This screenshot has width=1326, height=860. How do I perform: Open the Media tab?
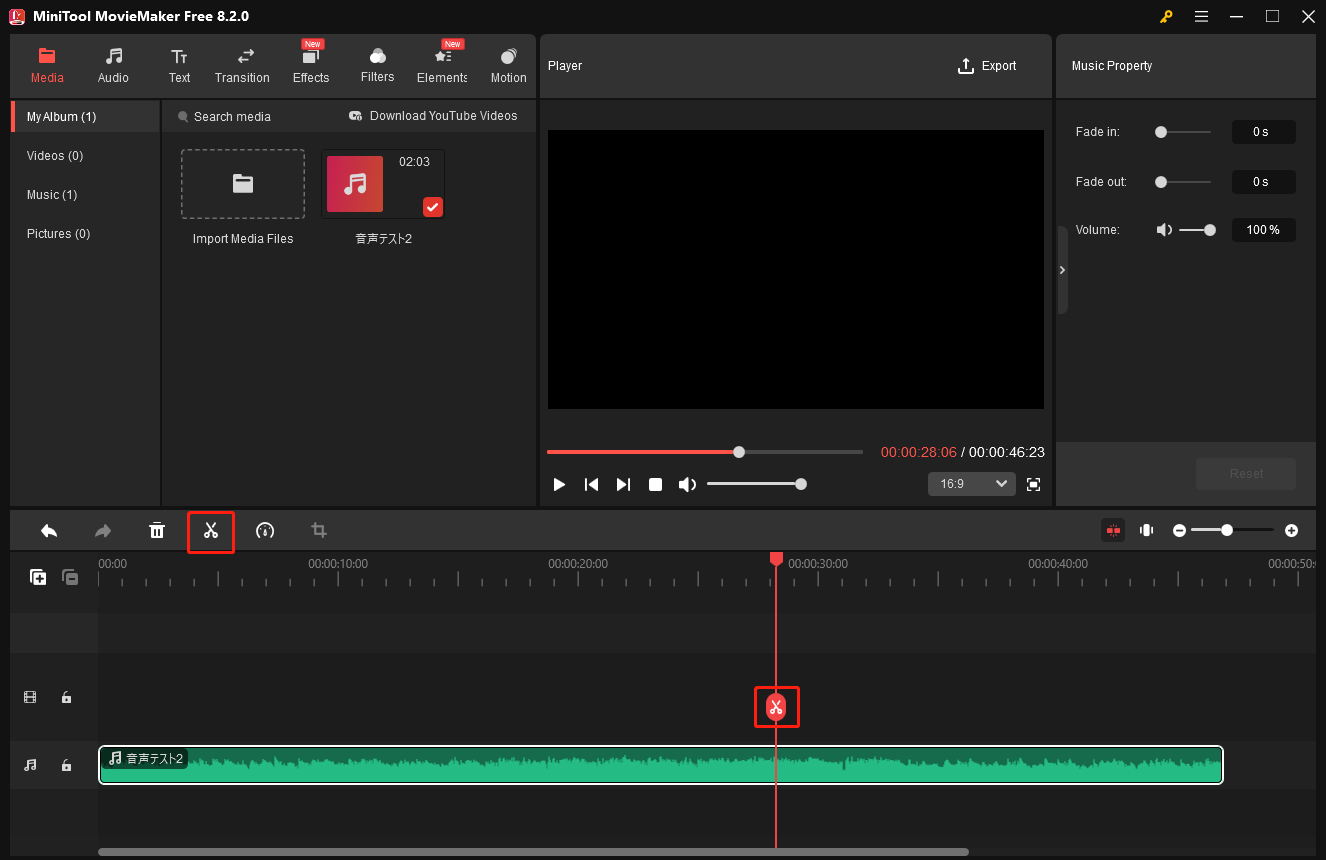tap(47, 65)
